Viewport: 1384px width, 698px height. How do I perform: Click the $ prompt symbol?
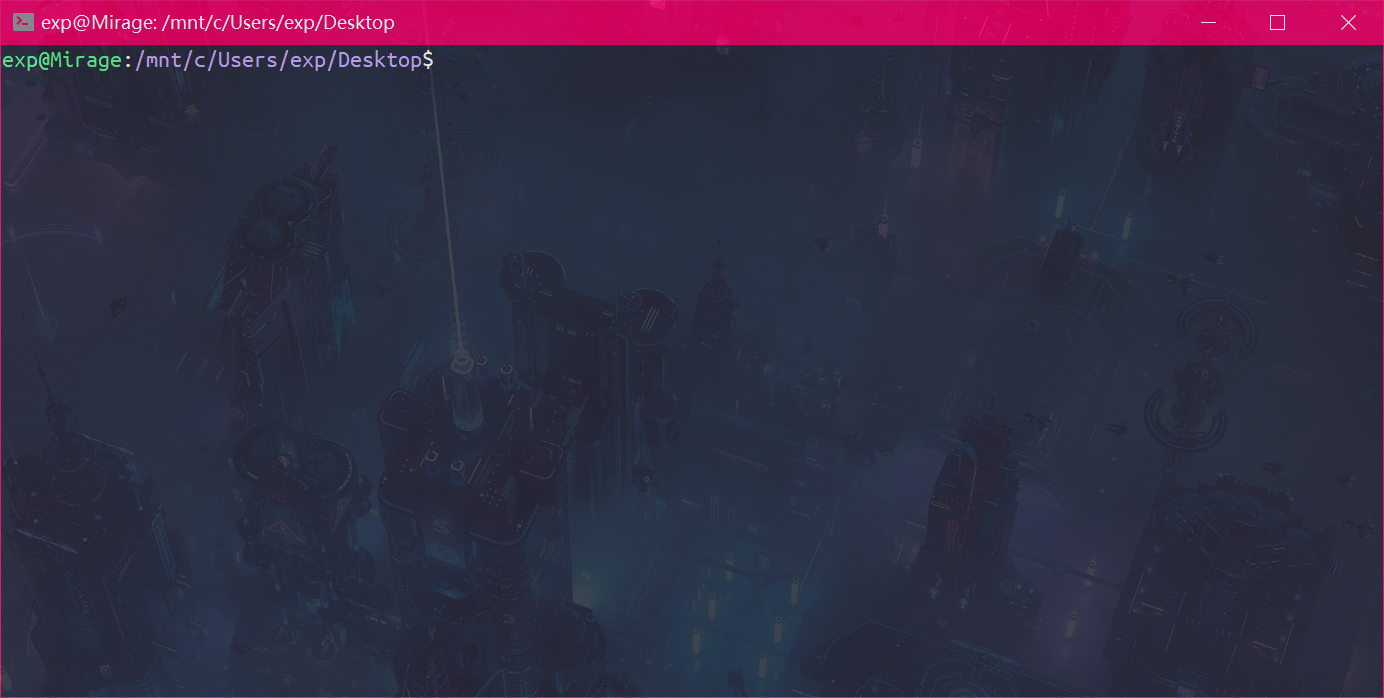[428, 60]
